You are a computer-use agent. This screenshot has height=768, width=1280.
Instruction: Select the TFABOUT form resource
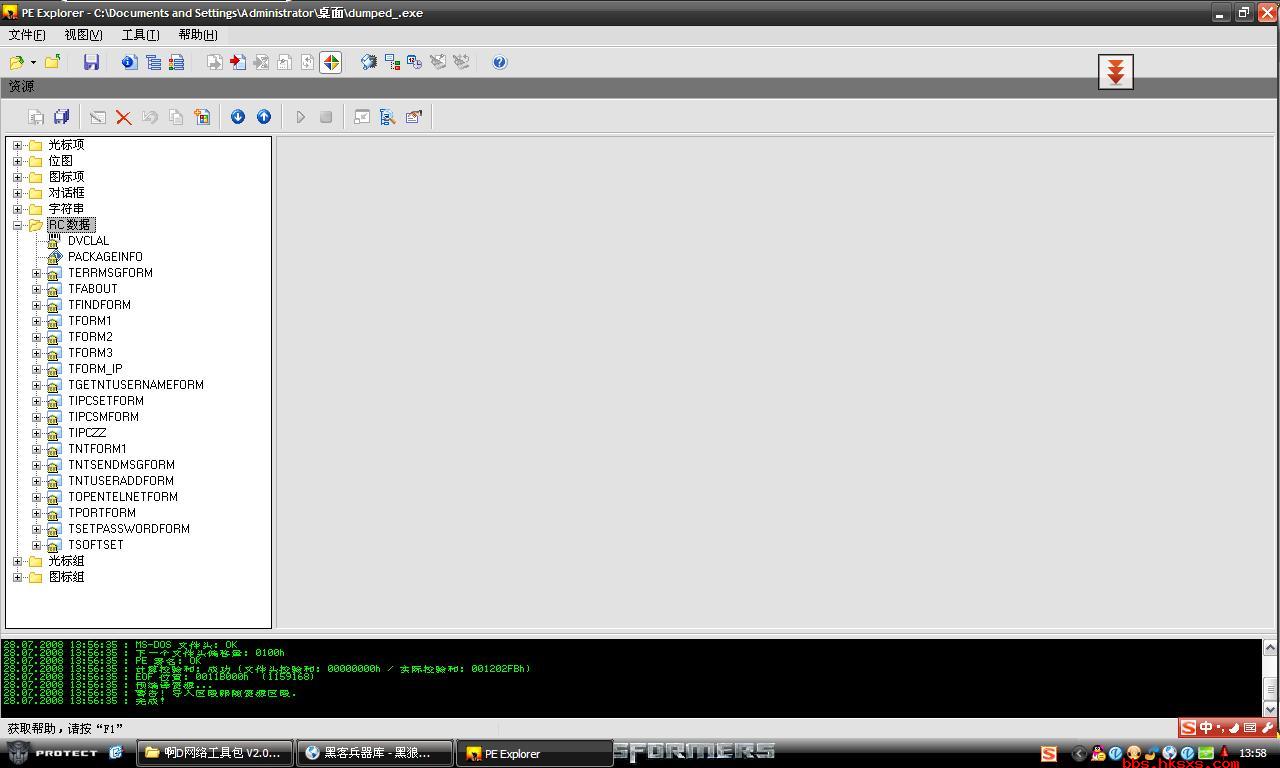coord(93,289)
